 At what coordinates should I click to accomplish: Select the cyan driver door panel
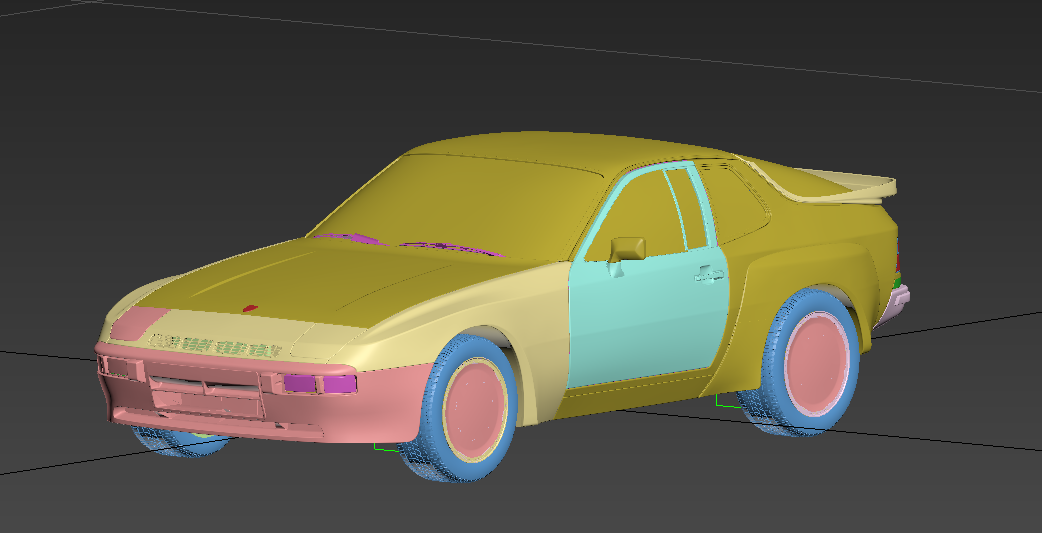(x=648, y=319)
